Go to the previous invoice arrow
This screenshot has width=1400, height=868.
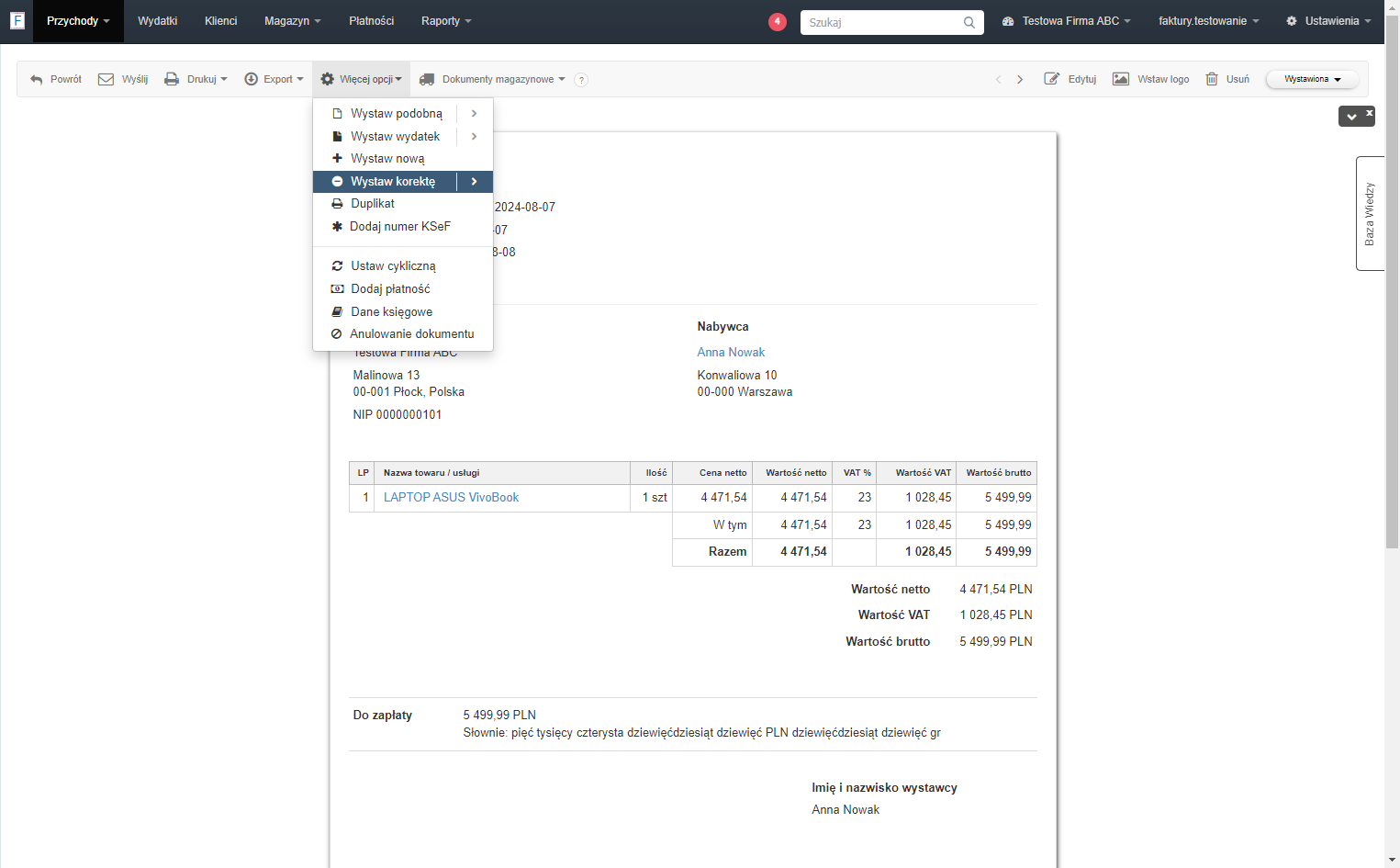coord(999,79)
